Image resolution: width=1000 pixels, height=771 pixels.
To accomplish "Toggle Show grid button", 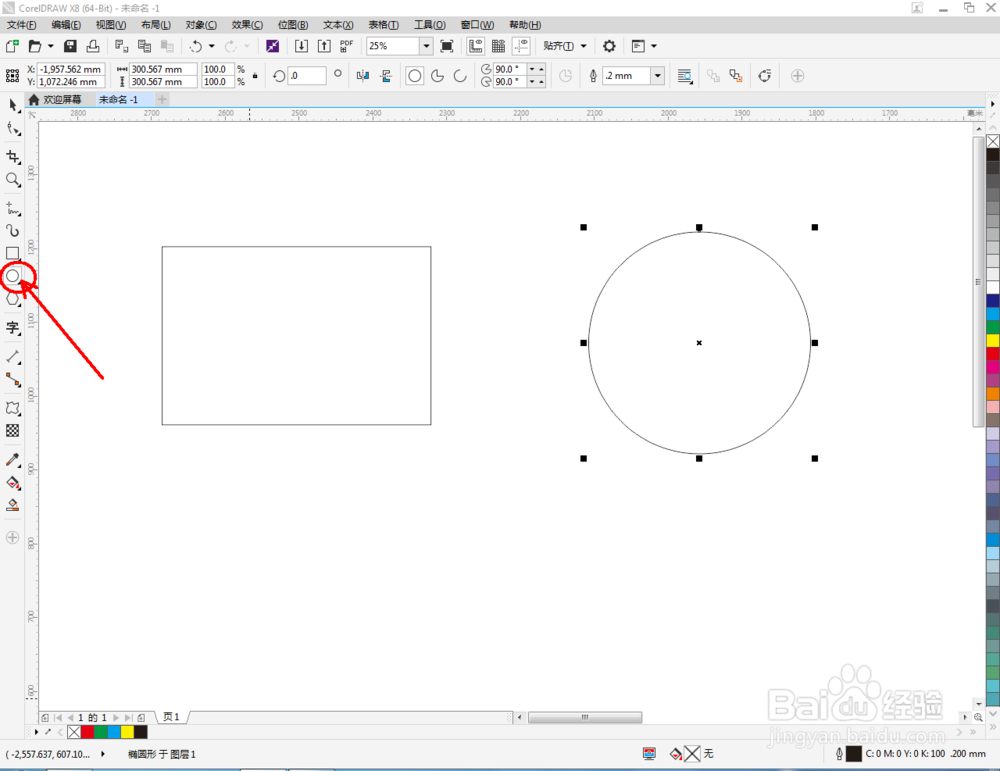I will pyautogui.click(x=498, y=46).
